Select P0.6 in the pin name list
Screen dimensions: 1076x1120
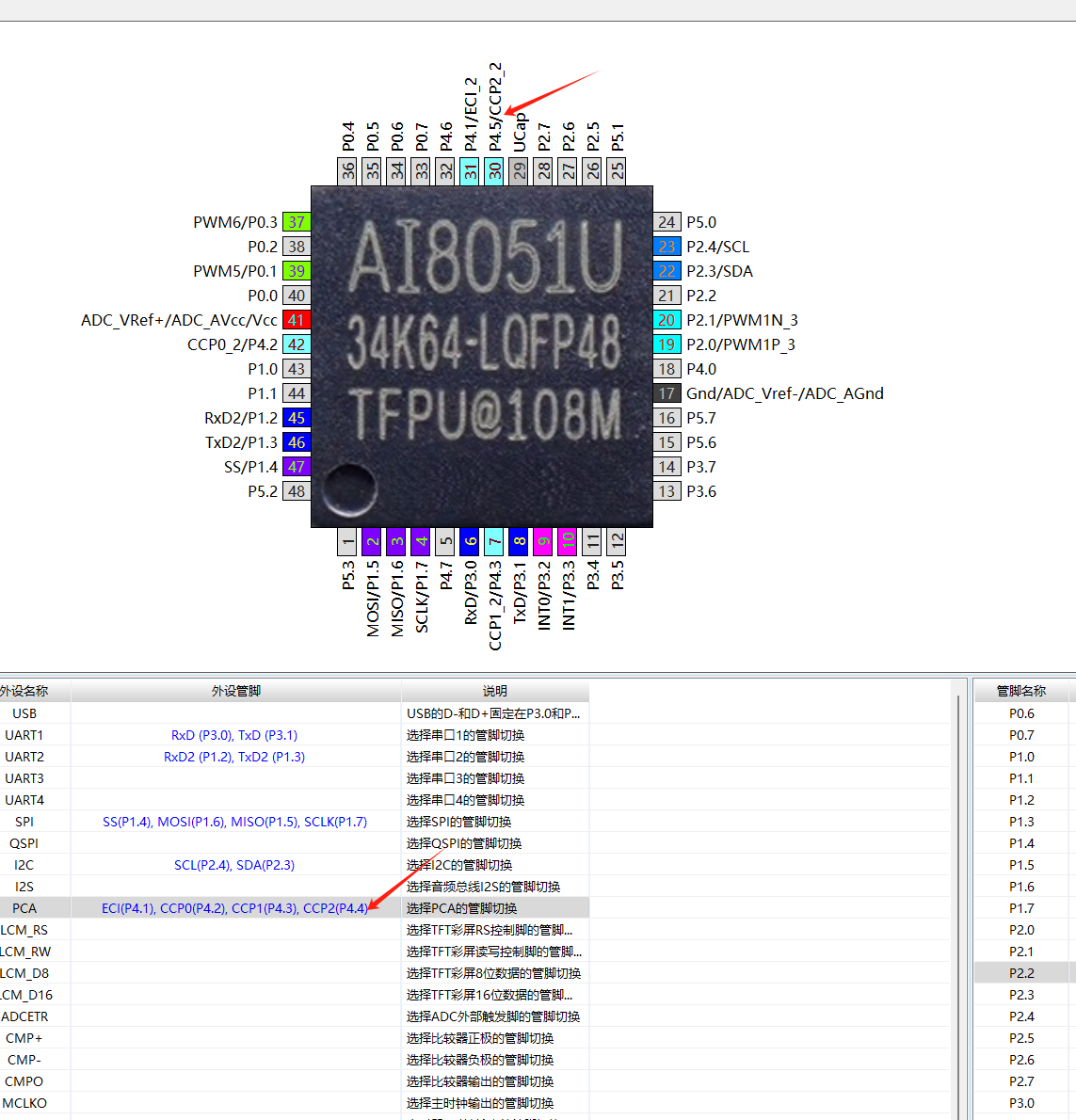tap(1021, 713)
